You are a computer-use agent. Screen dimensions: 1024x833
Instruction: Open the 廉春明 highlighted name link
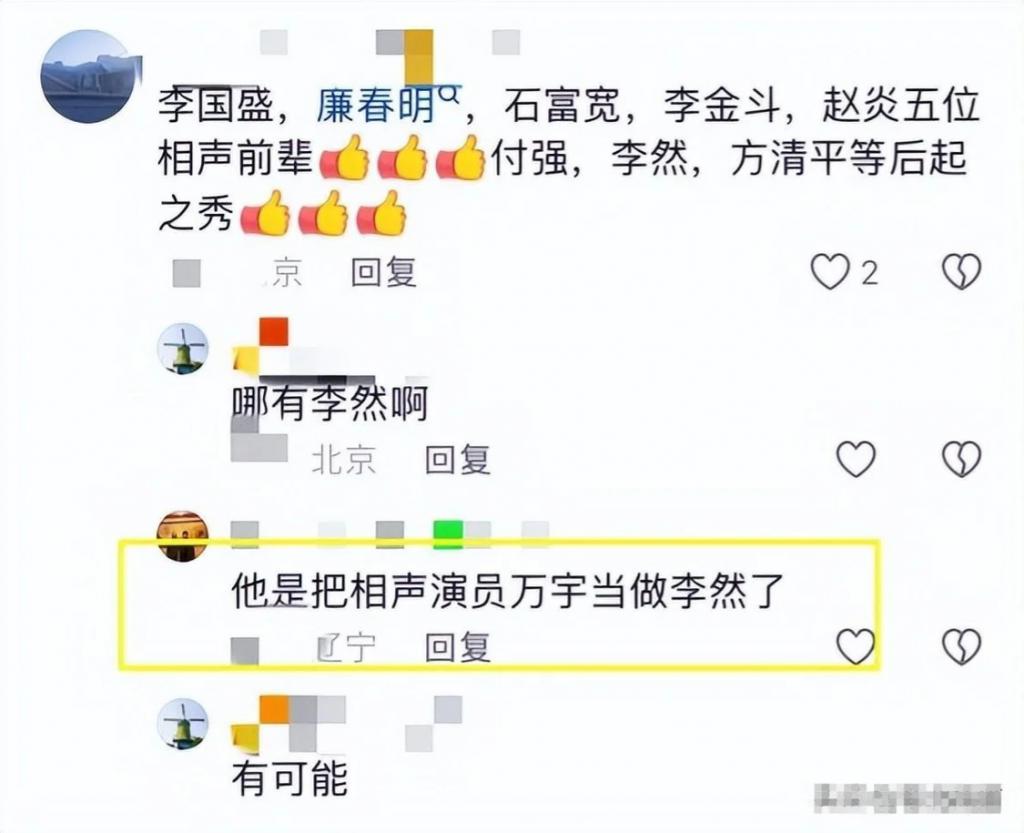coord(376,106)
